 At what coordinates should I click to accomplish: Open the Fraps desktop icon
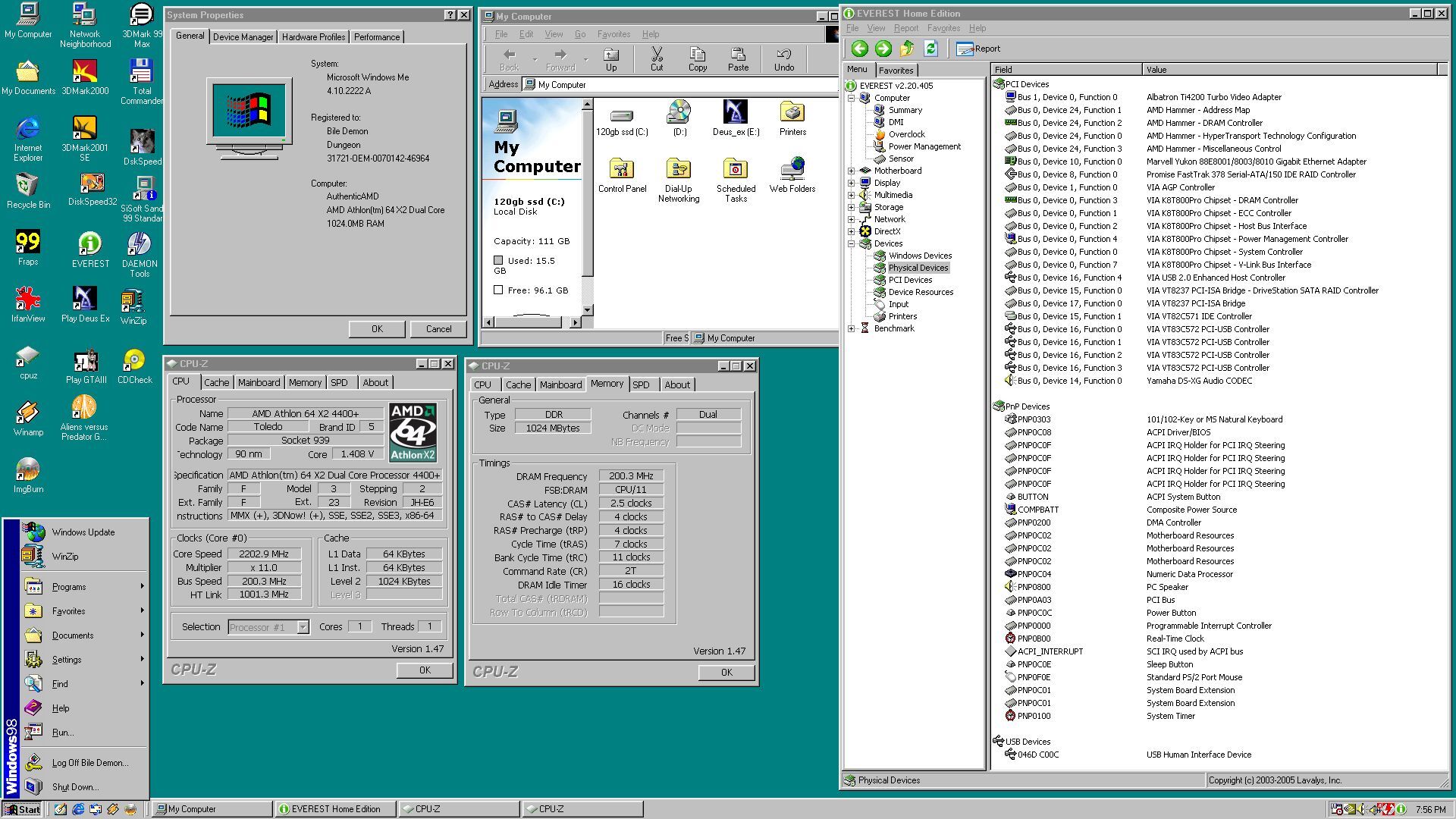coord(28,249)
